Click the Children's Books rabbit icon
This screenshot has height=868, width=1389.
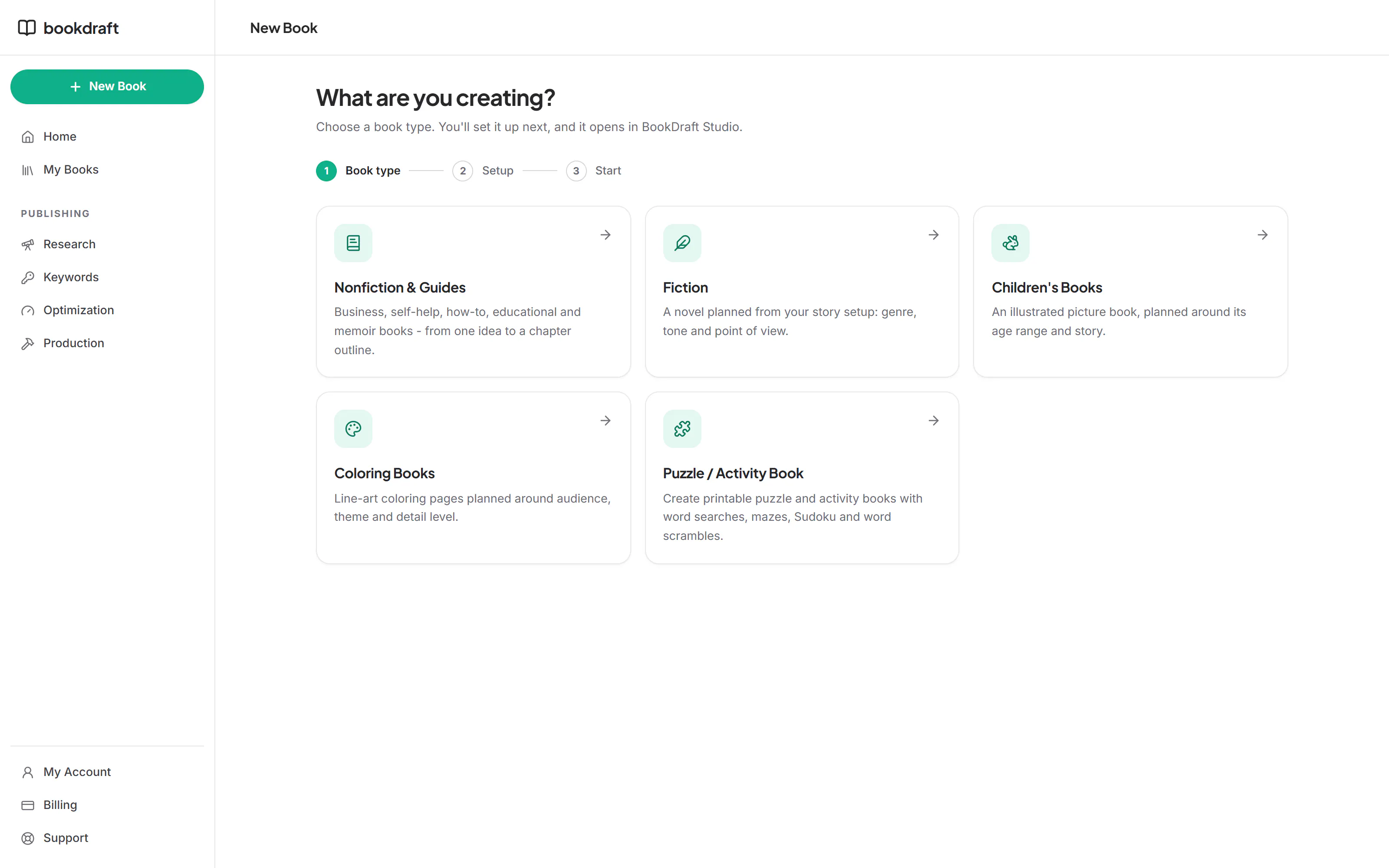tap(1011, 243)
